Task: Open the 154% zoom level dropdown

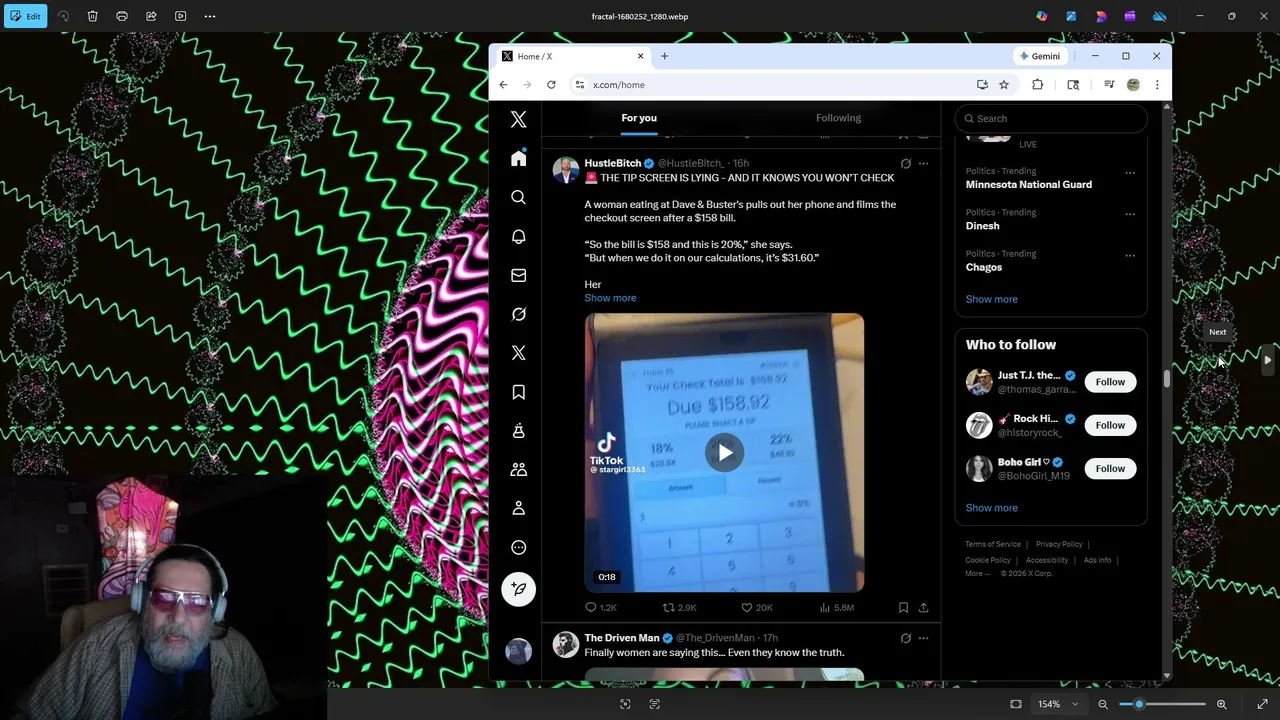Action: pyautogui.click(x=1058, y=704)
